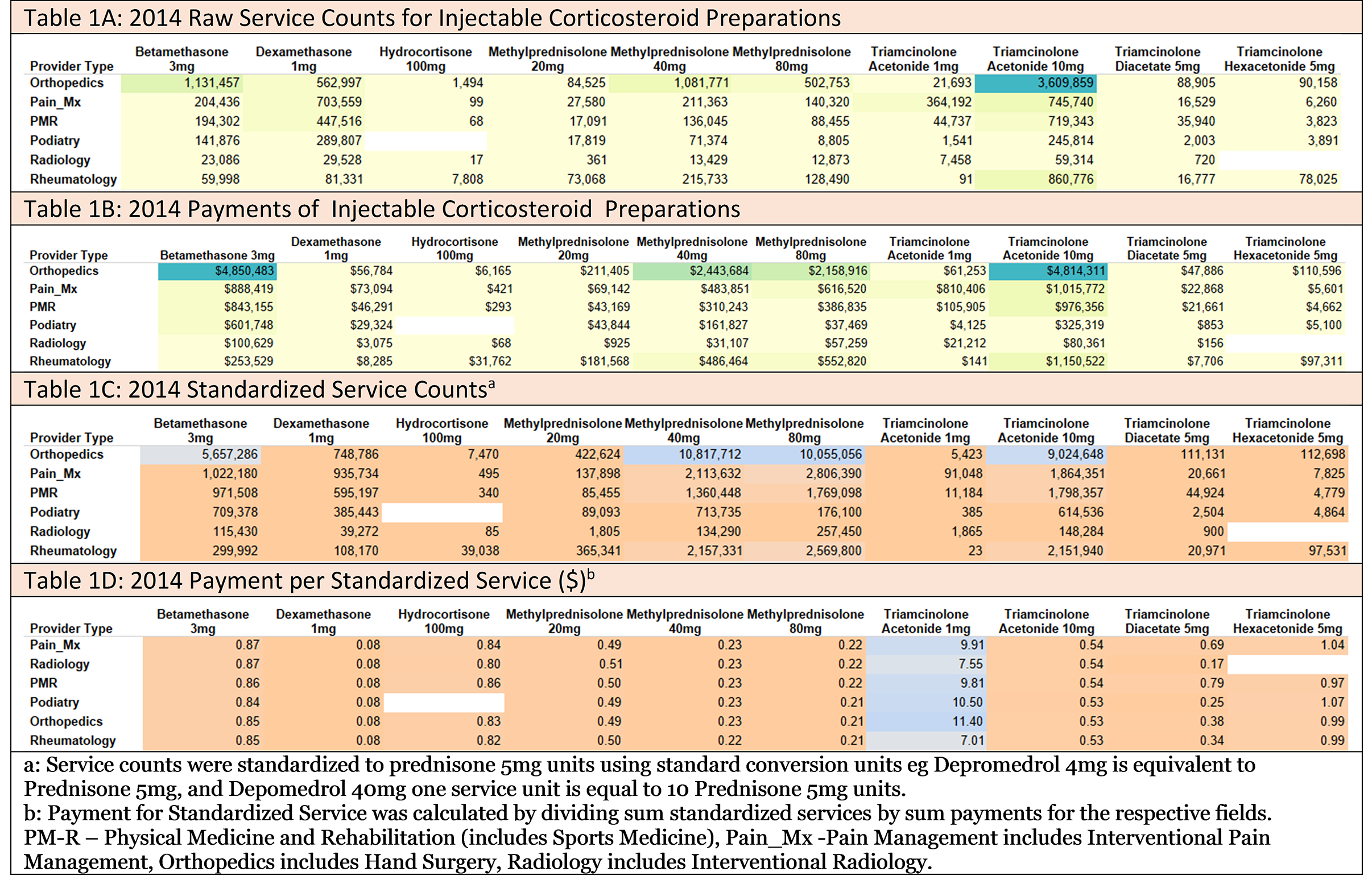Image resolution: width=1372 pixels, height=892 pixels.
Task: Click Podiatry value 10.50 in Table 1D
Action: [x=967, y=703]
